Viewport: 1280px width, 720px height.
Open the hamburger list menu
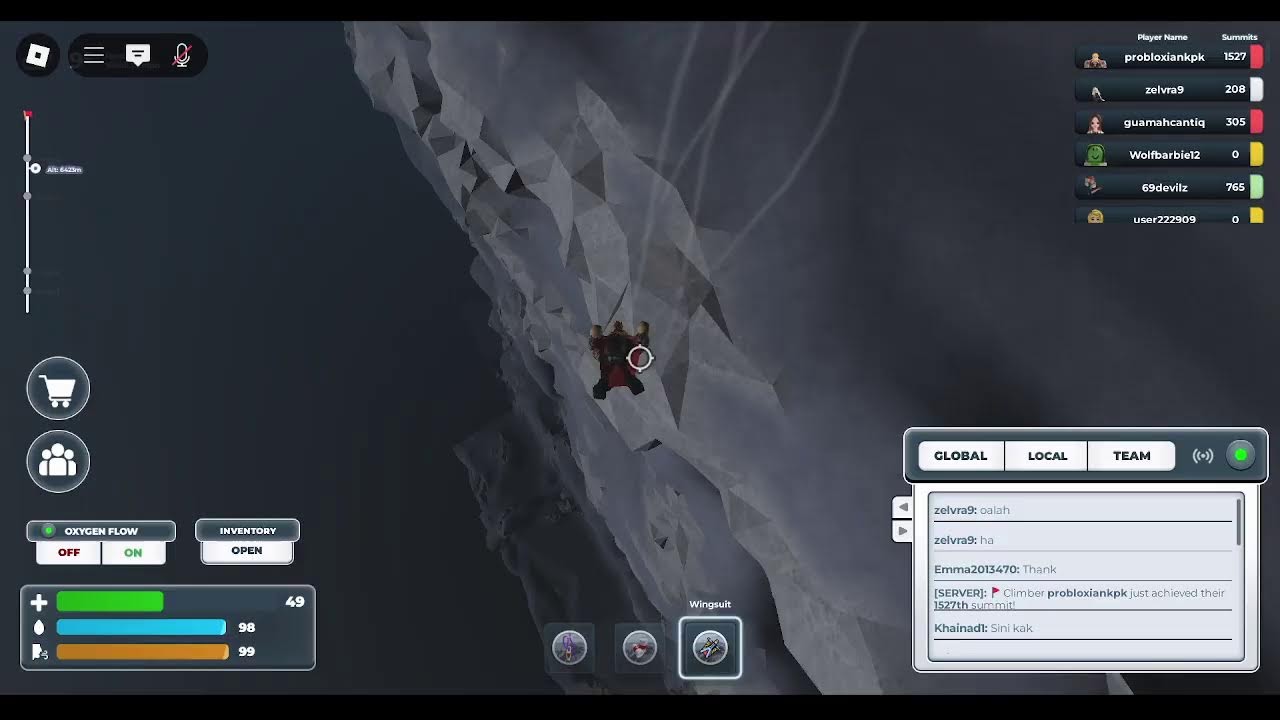(94, 56)
